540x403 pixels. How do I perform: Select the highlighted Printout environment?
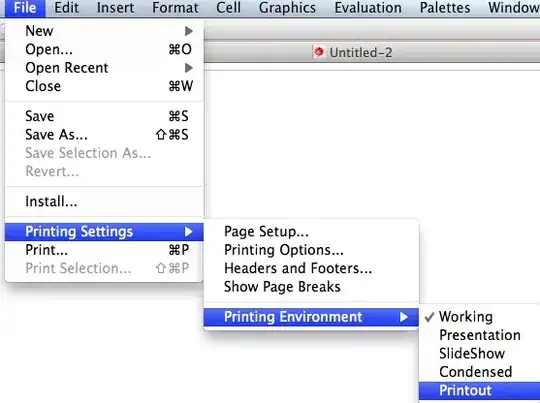479,391
